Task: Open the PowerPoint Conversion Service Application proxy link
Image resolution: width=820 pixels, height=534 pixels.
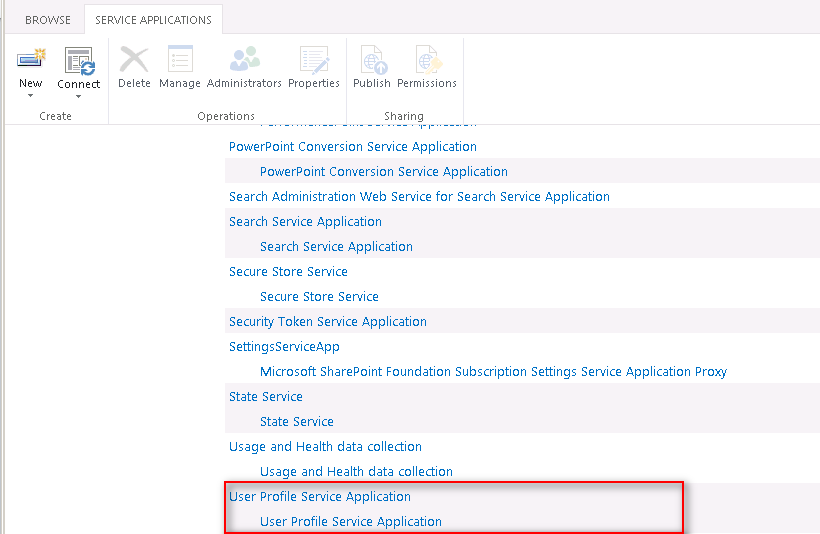Action: point(384,172)
